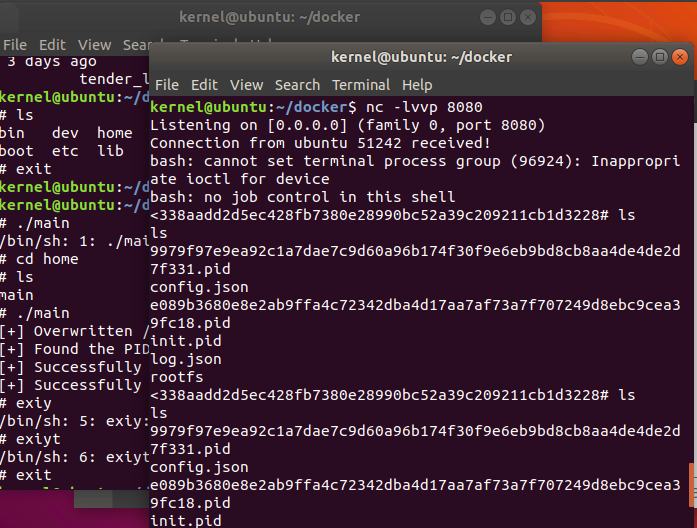This screenshot has height=528, width=697.
Task: Close the front terminal window
Action: tap(680, 57)
